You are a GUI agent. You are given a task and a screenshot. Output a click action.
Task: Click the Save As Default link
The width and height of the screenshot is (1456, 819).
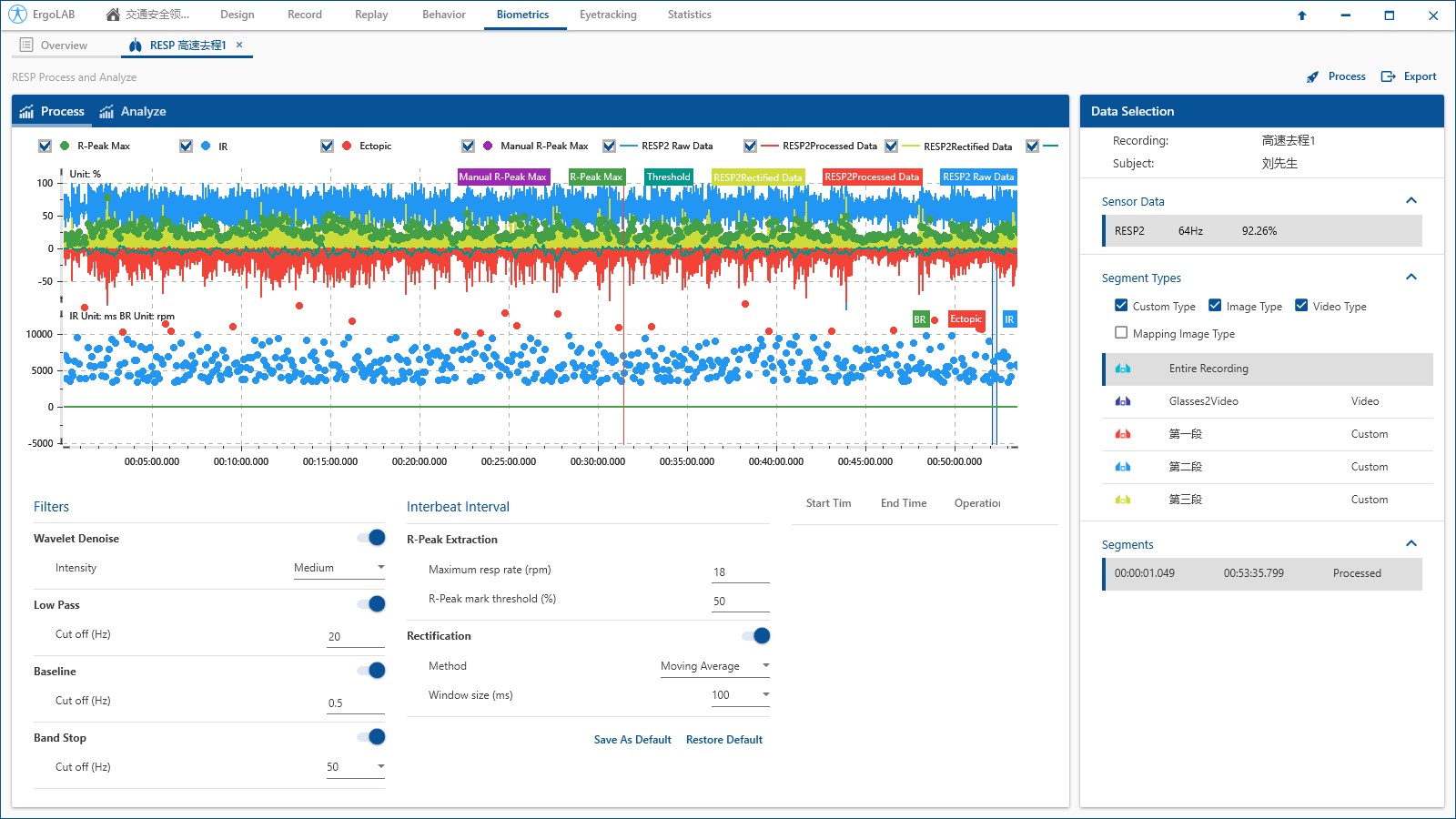pyautogui.click(x=632, y=740)
